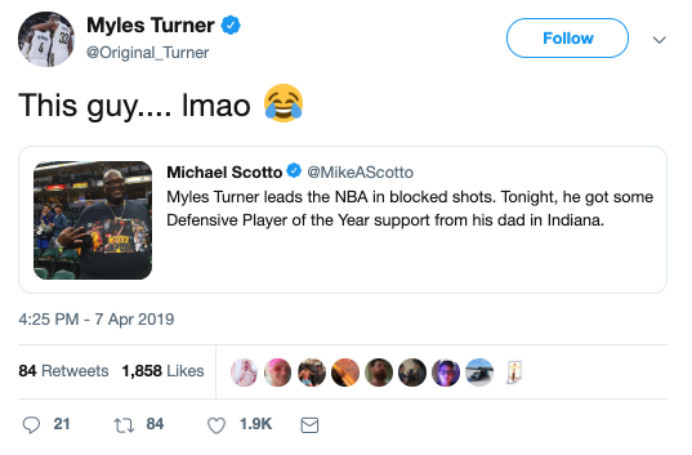Click the laughing-crying emoji in tweet
Image resolution: width=692 pixels, height=455 pixels.
pos(282,105)
